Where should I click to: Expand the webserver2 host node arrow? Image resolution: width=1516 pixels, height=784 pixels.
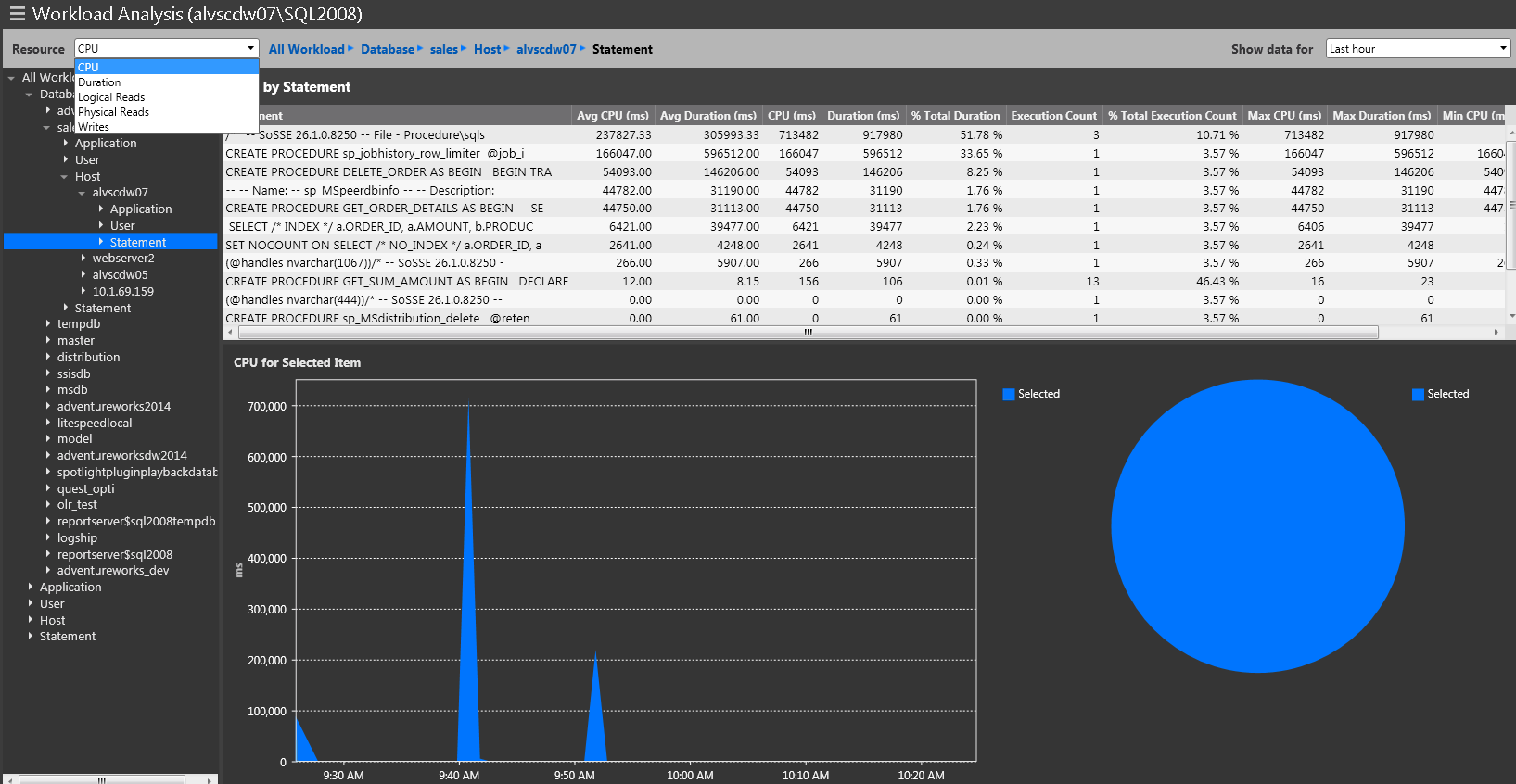point(83,259)
